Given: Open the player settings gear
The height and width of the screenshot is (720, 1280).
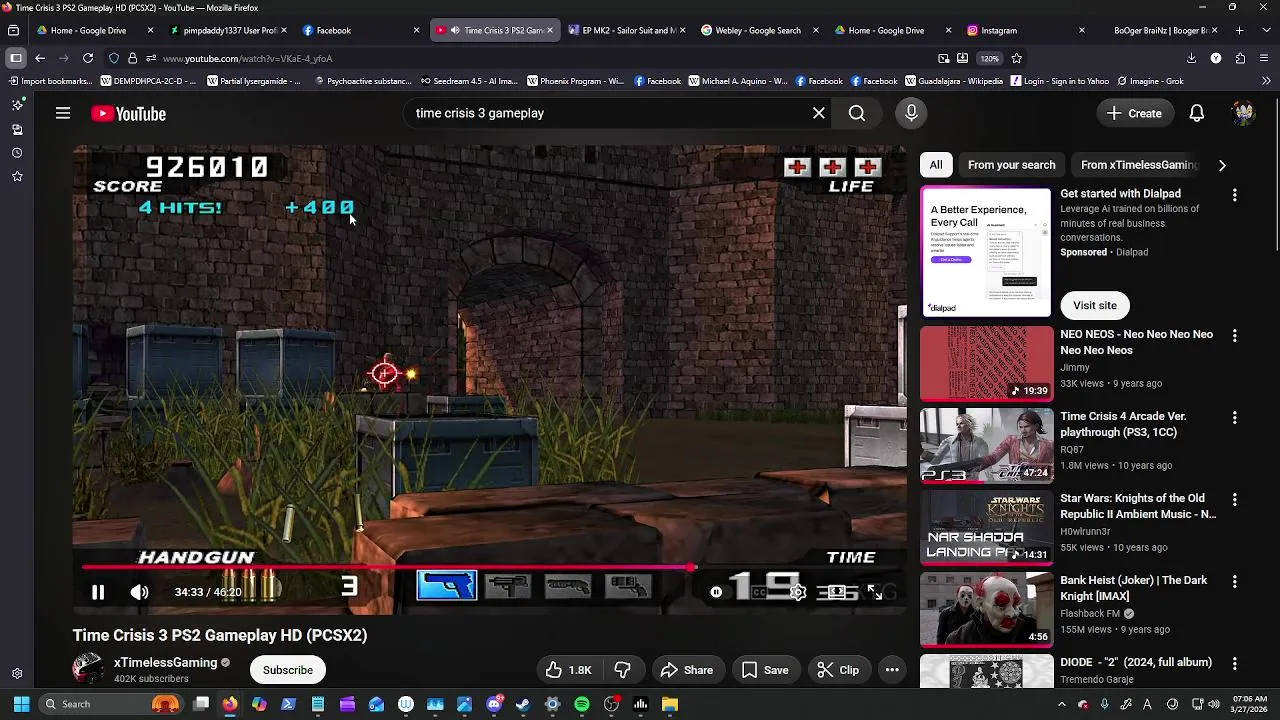Looking at the screenshot, I should click(x=797, y=592).
